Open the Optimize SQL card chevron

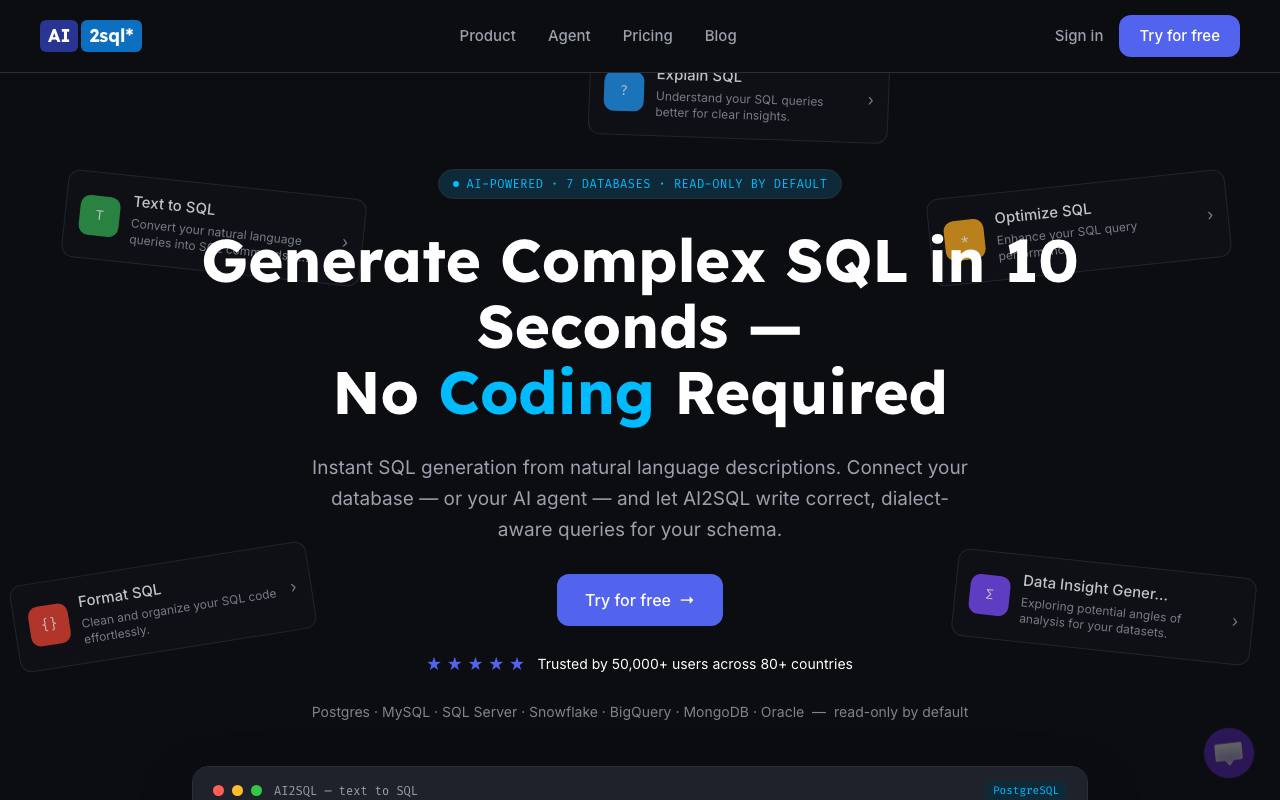coord(1210,215)
